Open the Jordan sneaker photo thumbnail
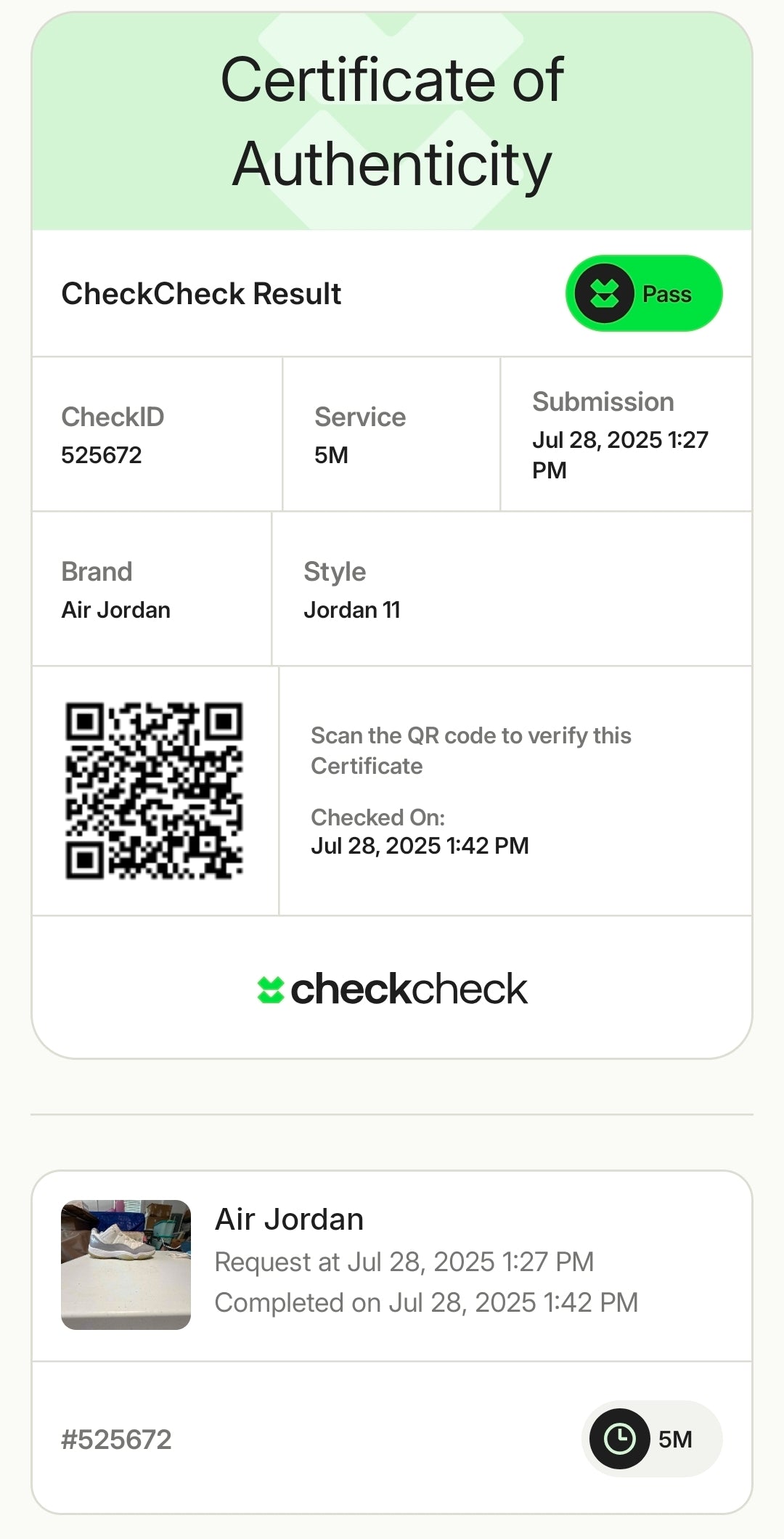 (126, 1265)
